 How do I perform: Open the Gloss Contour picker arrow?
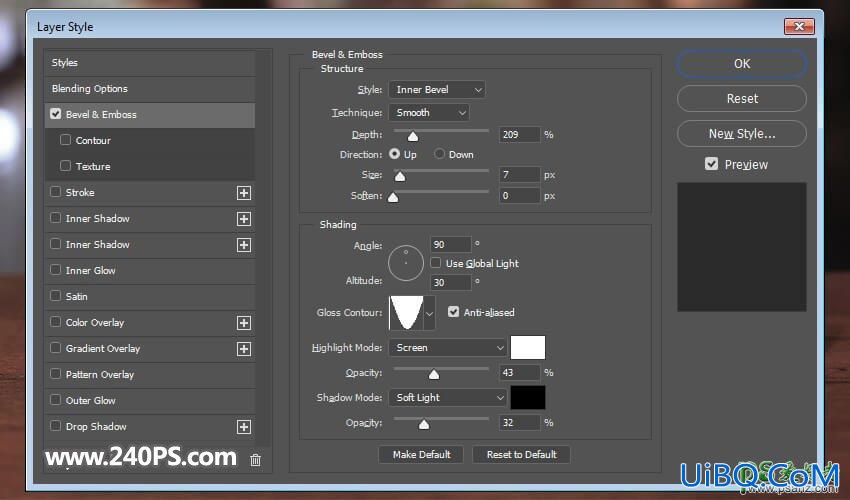click(x=429, y=313)
